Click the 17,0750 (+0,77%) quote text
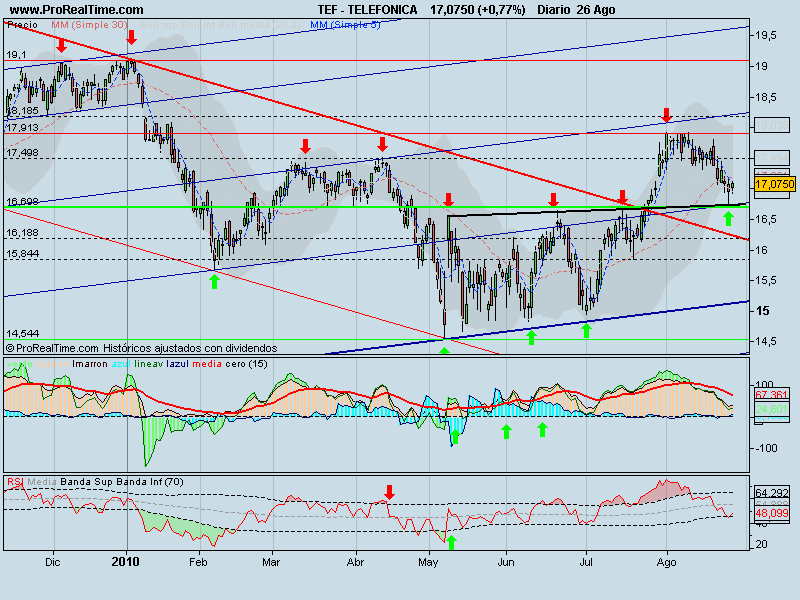The height and width of the screenshot is (600, 800). pyautogui.click(x=478, y=10)
